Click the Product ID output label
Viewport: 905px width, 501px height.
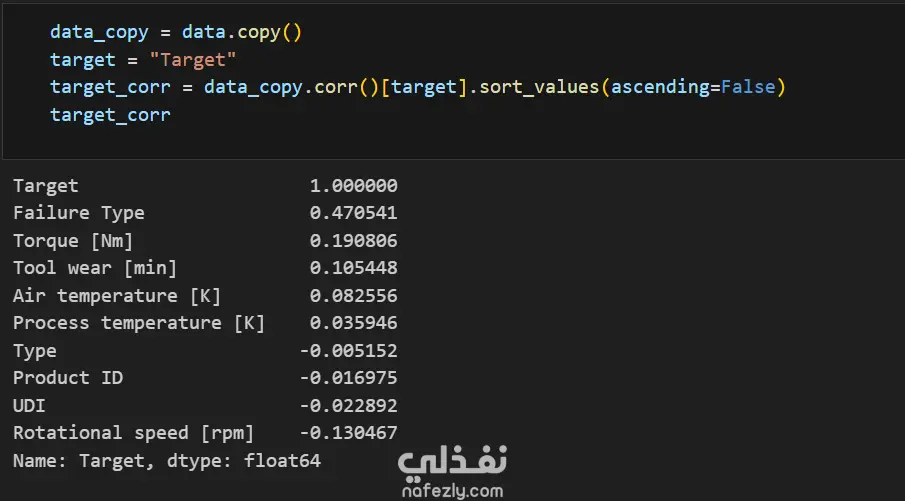click(68, 378)
